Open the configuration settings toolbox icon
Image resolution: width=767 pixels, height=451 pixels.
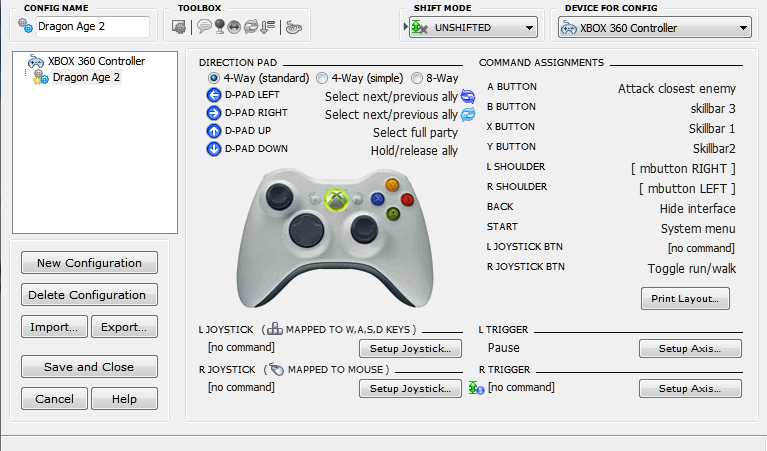179,27
